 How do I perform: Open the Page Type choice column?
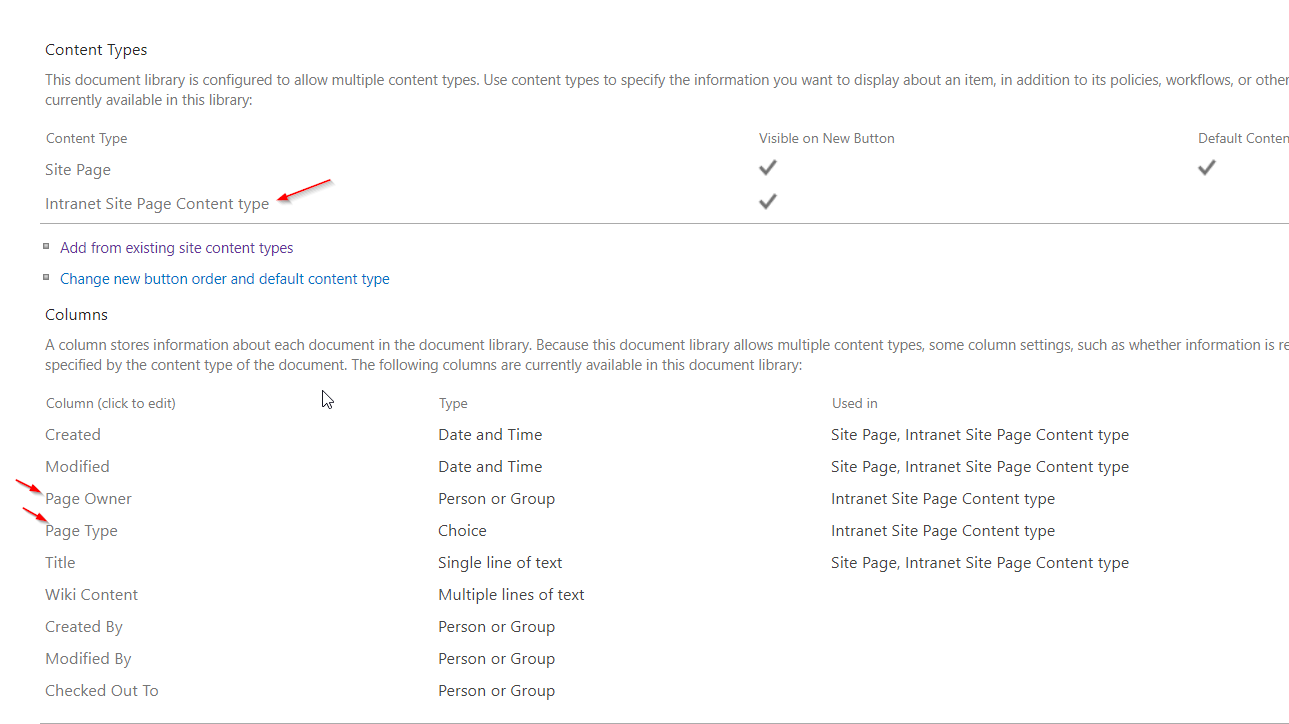[x=82, y=531]
